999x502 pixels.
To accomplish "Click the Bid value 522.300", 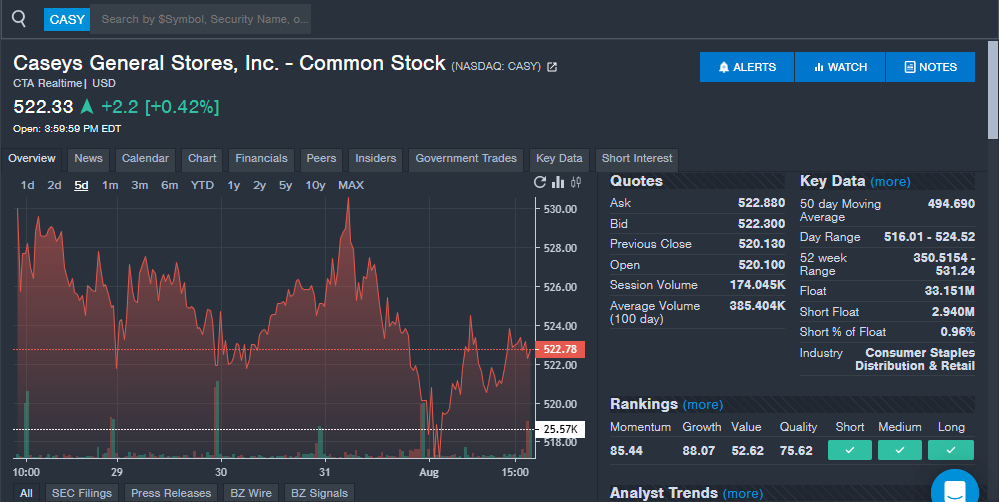I will click(761, 224).
